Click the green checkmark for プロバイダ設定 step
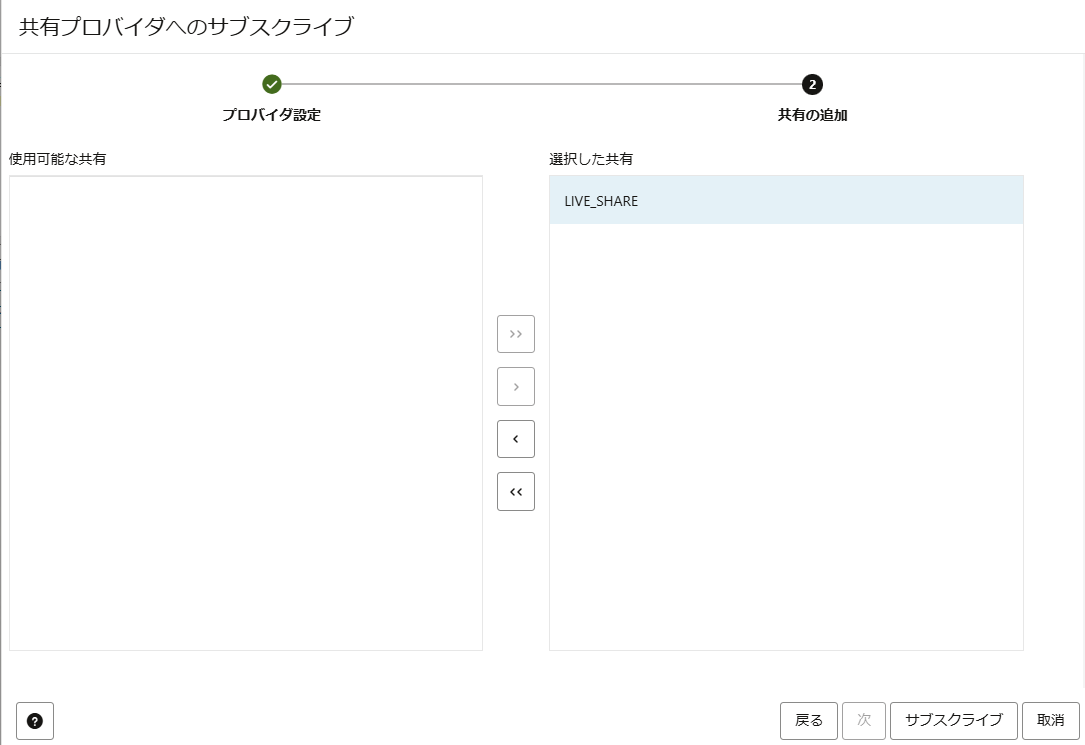 273,86
